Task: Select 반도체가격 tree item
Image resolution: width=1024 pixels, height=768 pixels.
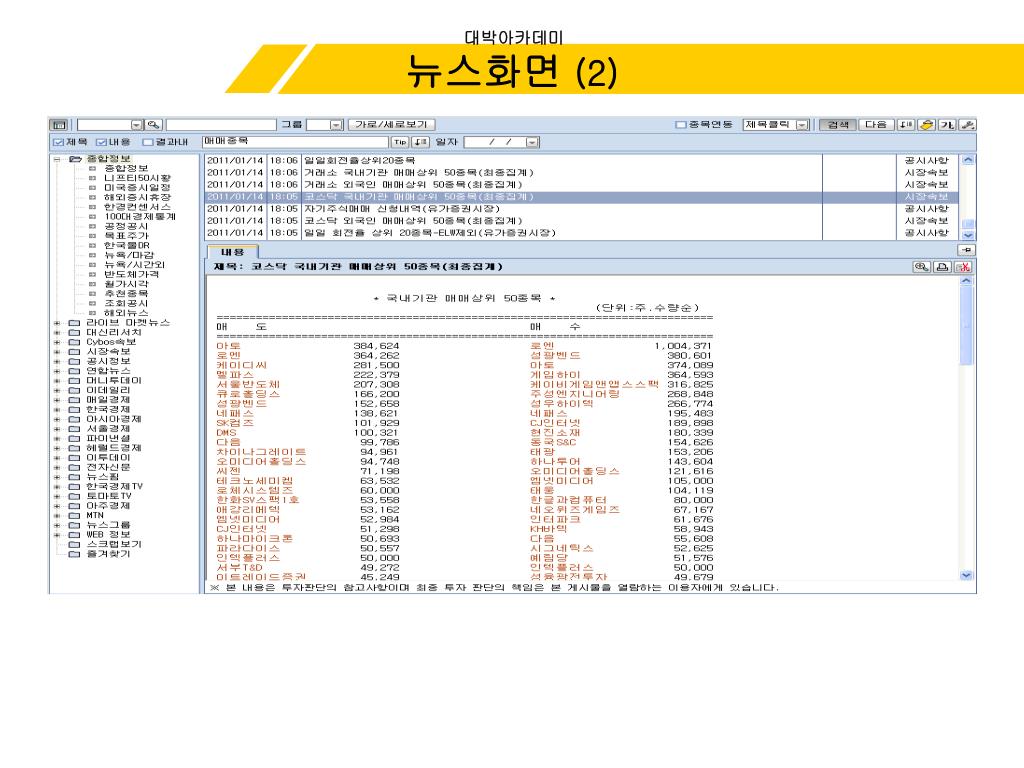Action: (x=131, y=274)
